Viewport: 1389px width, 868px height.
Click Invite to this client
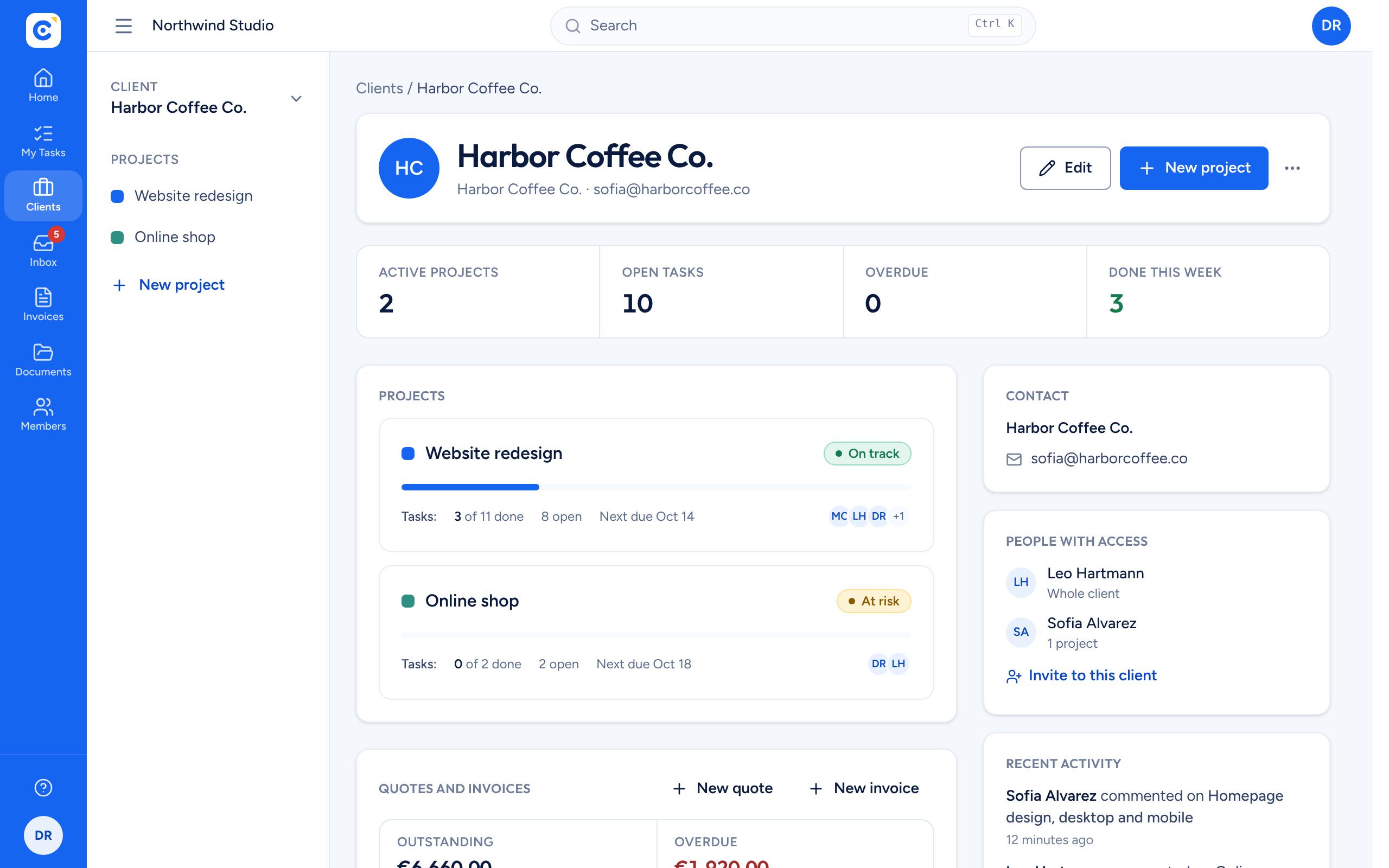pyautogui.click(x=1081, y=676)
